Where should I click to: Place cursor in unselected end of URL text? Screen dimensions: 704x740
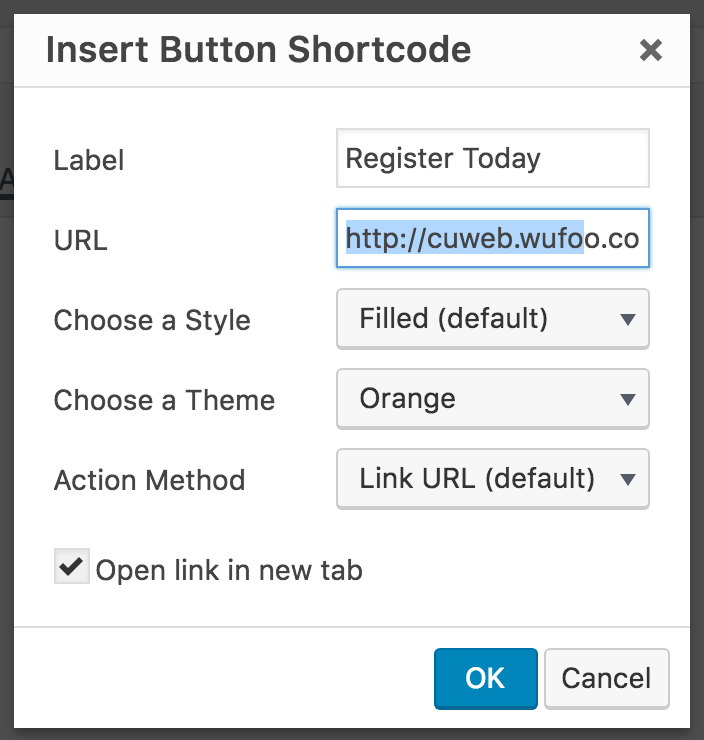(x=612, y=238)
